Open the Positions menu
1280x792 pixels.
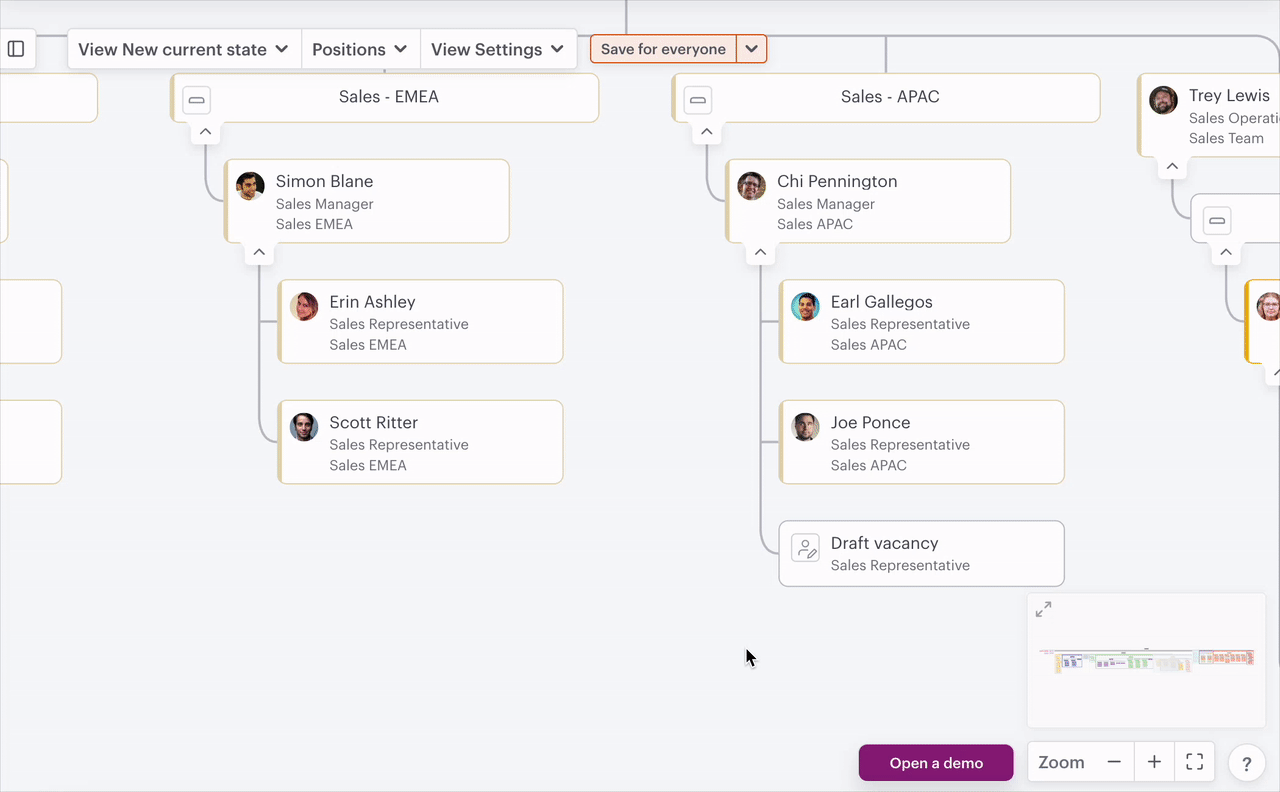(x=360, y=48)
